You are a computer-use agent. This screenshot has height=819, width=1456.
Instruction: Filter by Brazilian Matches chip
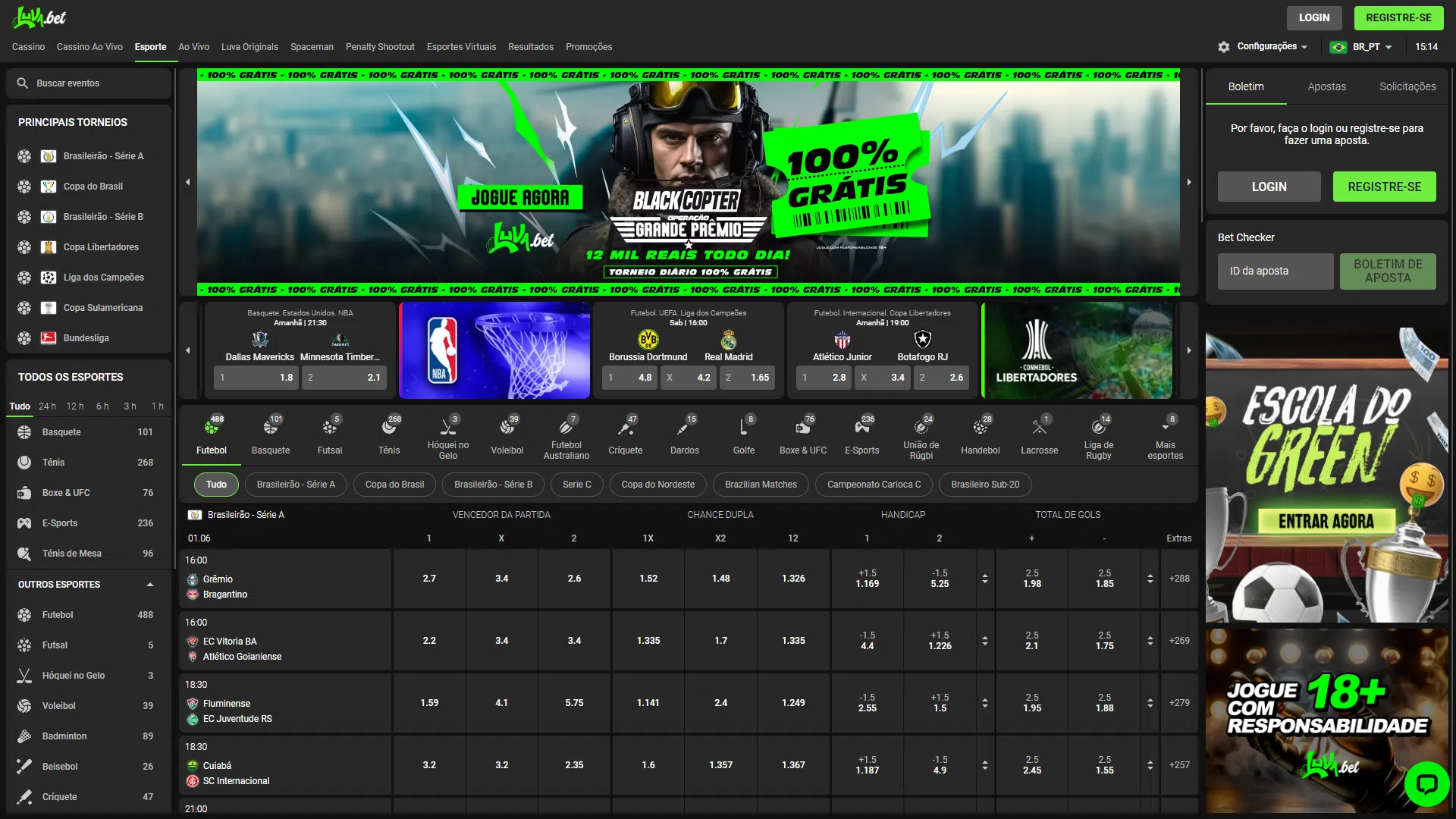(x=761, y=485)
